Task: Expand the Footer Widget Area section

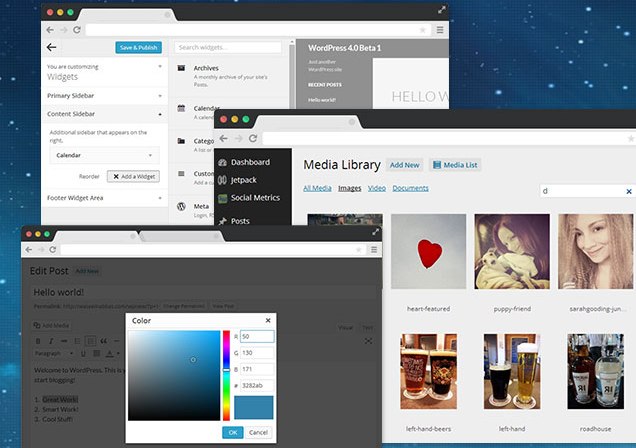Action: (105, 198)
